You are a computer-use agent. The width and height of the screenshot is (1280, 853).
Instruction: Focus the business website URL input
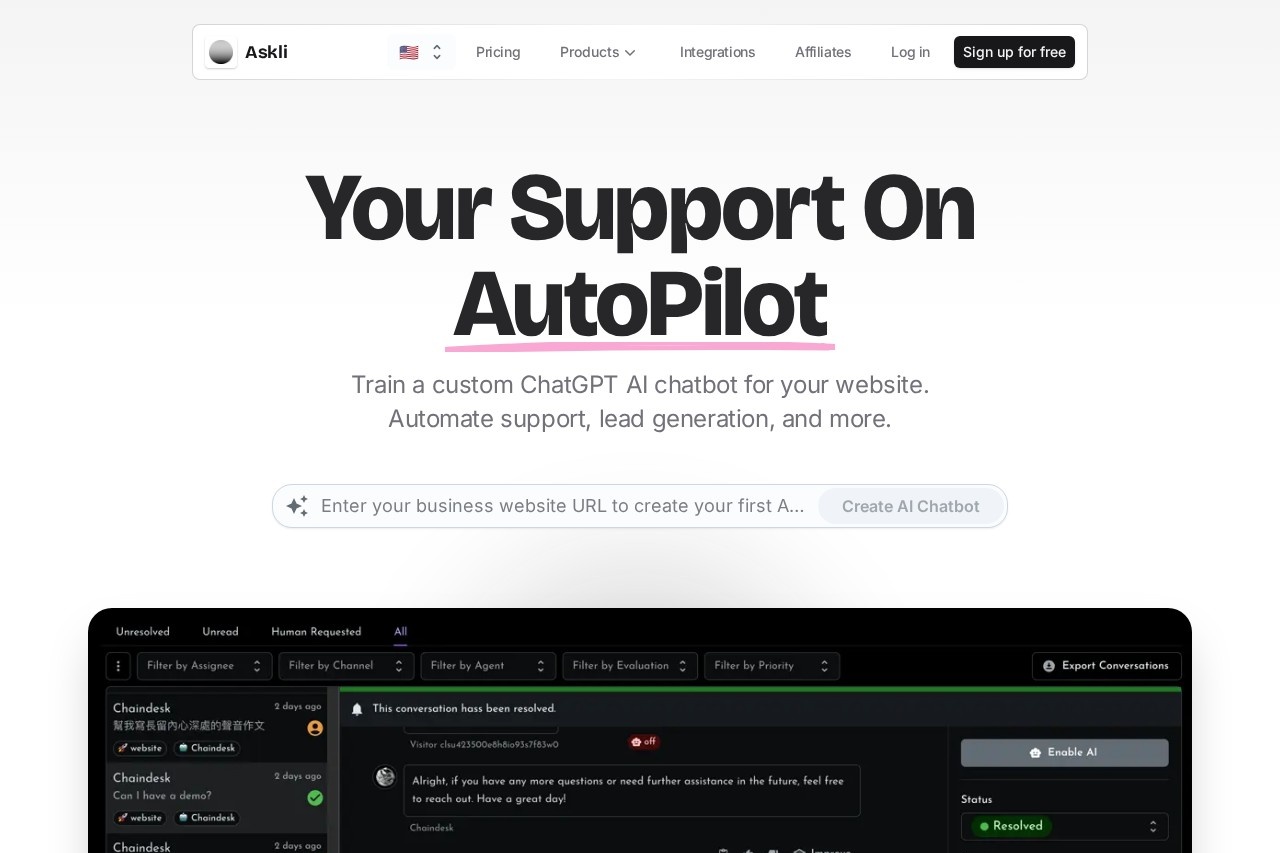click(563, 506)
